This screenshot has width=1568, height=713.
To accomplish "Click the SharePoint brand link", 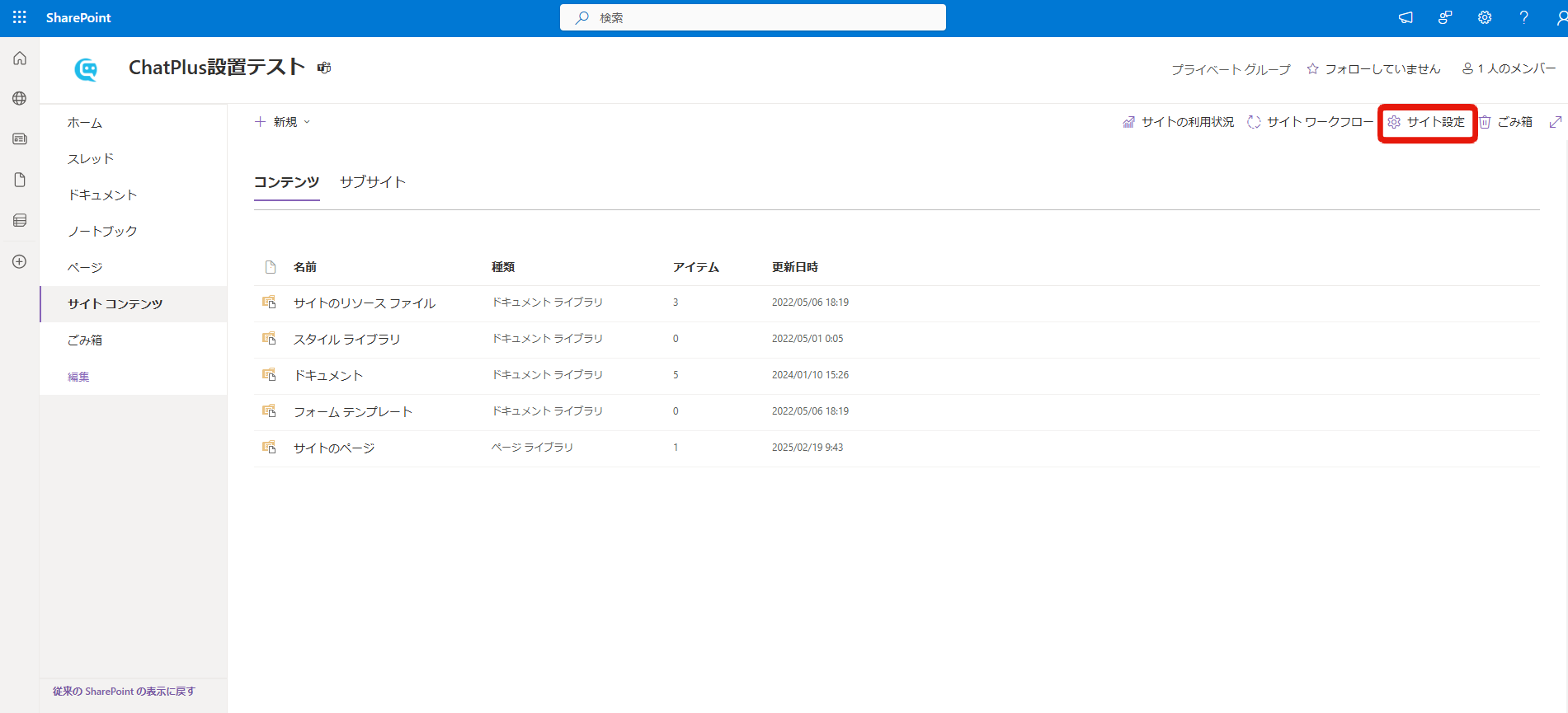I will [x=78, y=17].
